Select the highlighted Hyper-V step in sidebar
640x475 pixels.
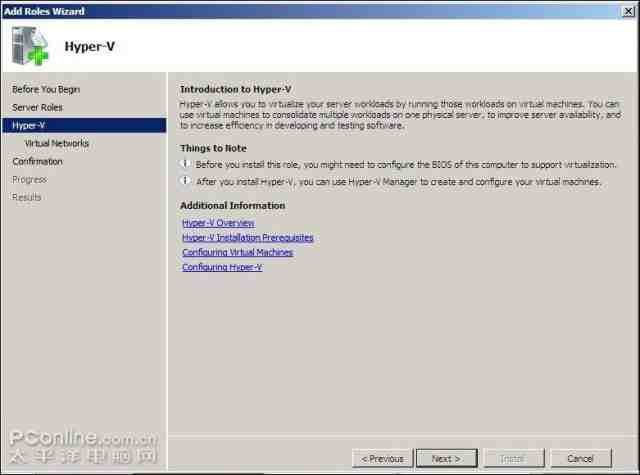click(84, 125)
